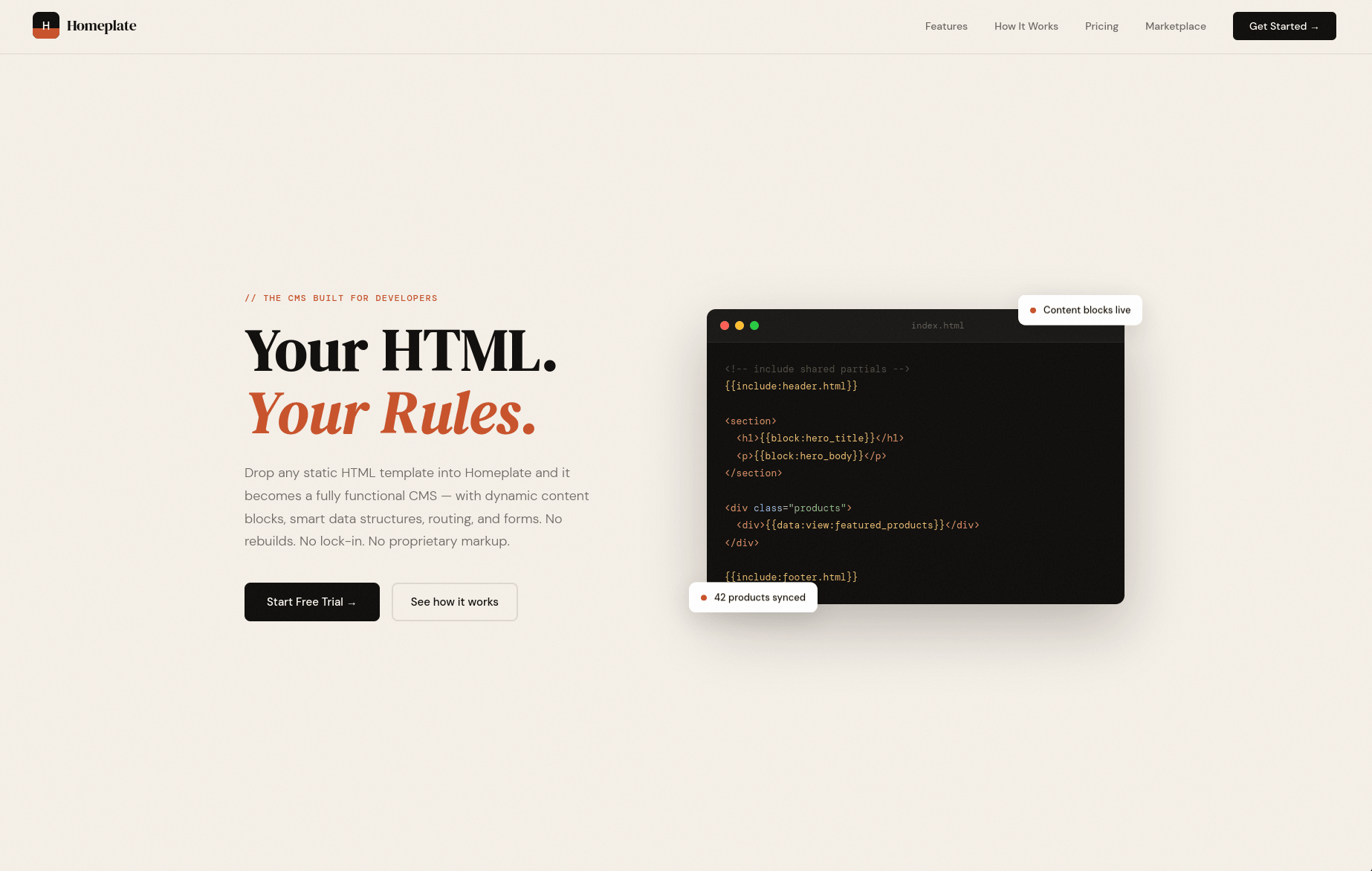Click the {{data:view:featured_products}} line
1372x871 pixels.
click(858, 525)
